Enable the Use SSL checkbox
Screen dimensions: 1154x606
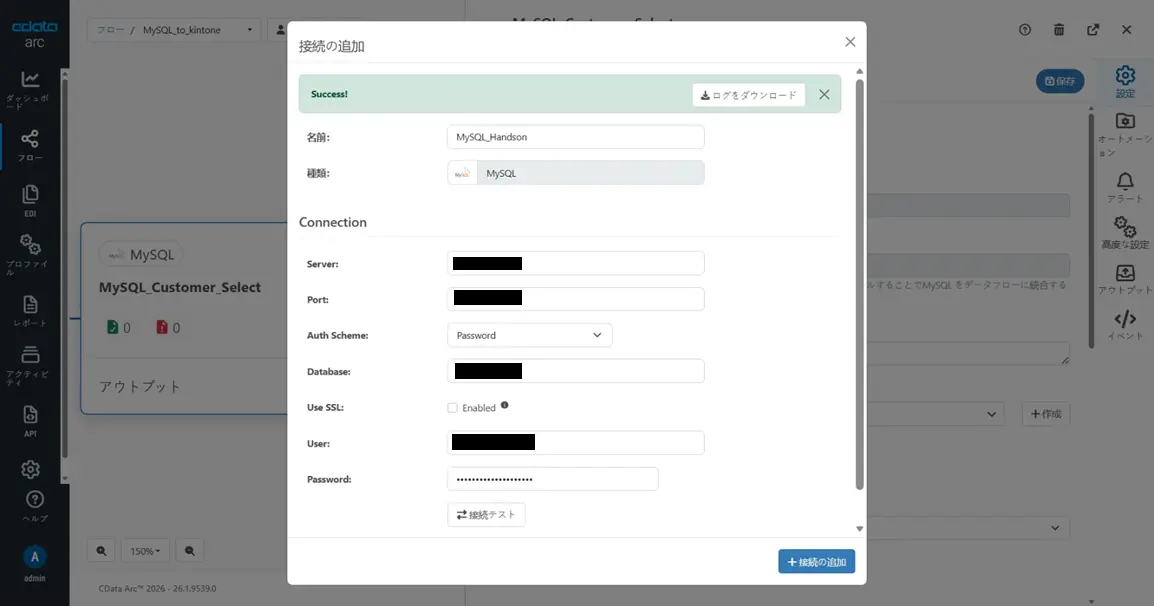[452, 408]
